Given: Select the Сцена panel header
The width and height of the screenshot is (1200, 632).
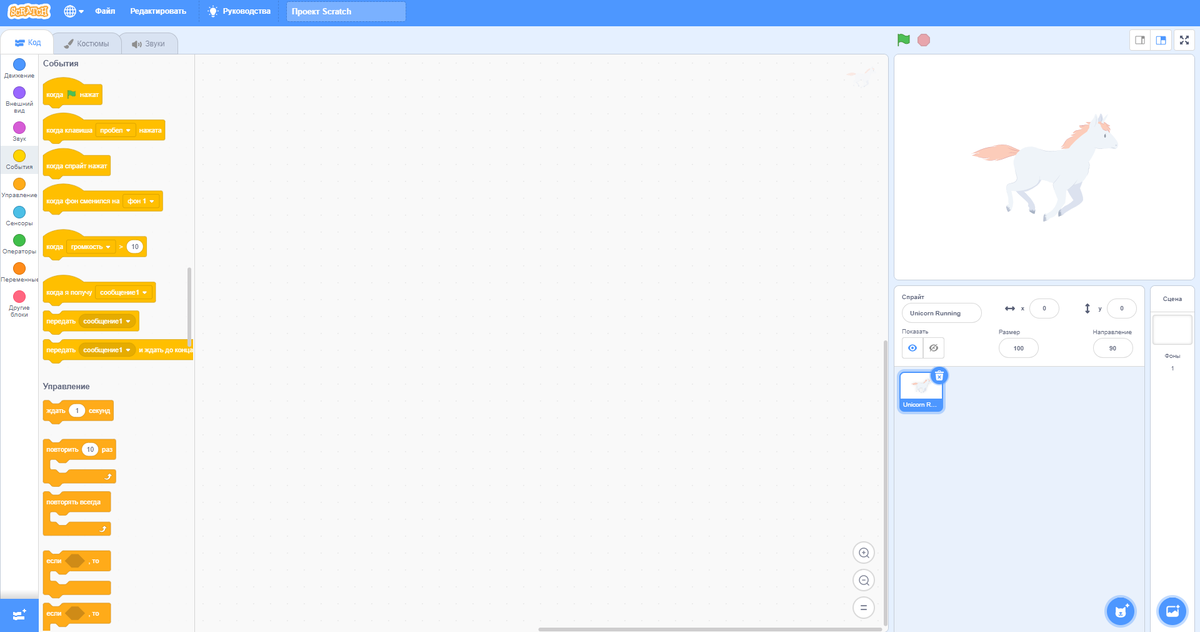Looking at the screenshot, I should click(1172, 299).
